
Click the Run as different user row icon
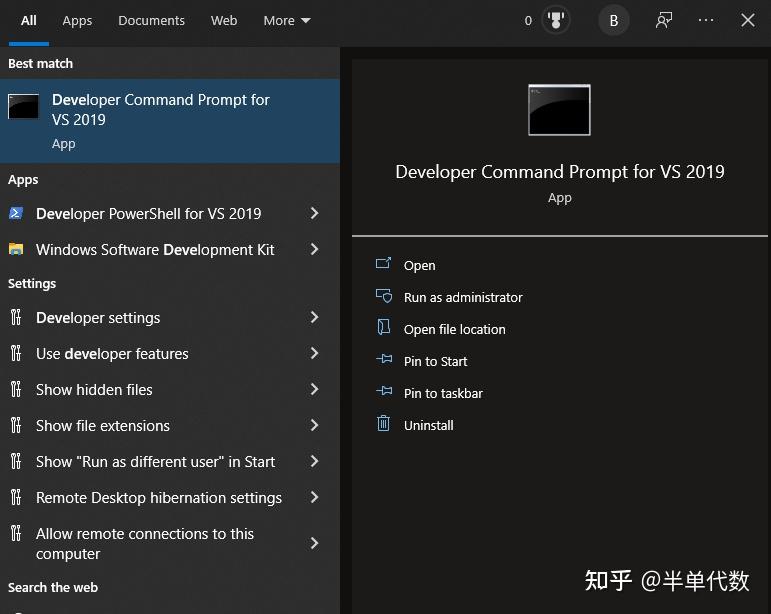click(x=16, y=461)
